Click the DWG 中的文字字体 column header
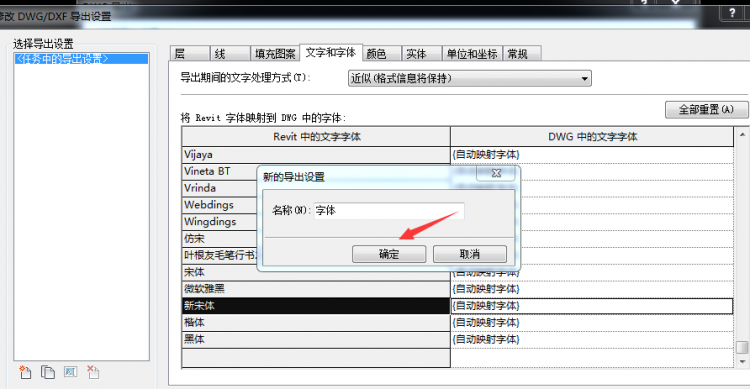 pyautogui.click(x=592, y=137)
